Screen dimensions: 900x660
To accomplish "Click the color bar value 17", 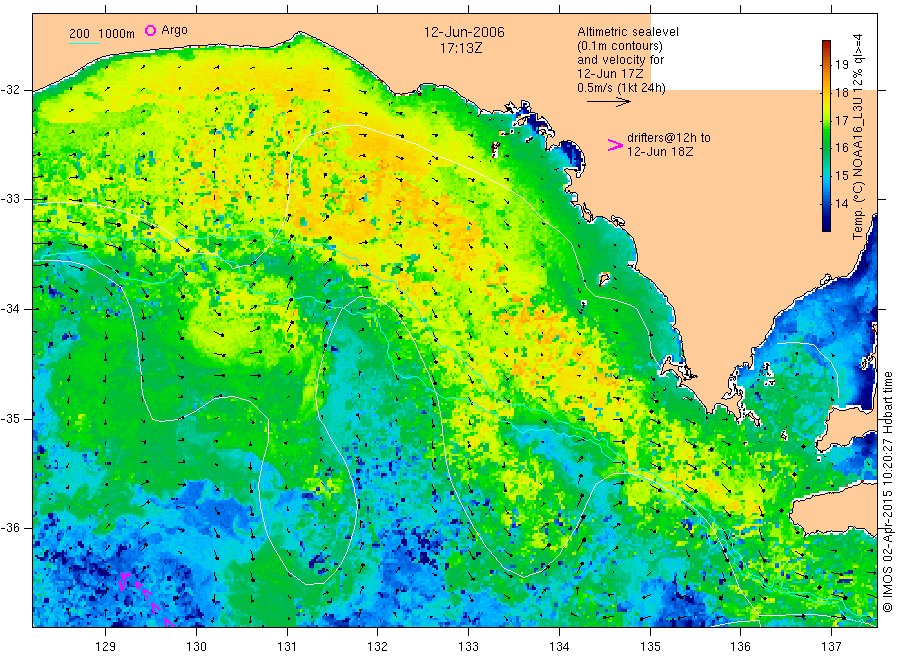I will pos(841,121).
